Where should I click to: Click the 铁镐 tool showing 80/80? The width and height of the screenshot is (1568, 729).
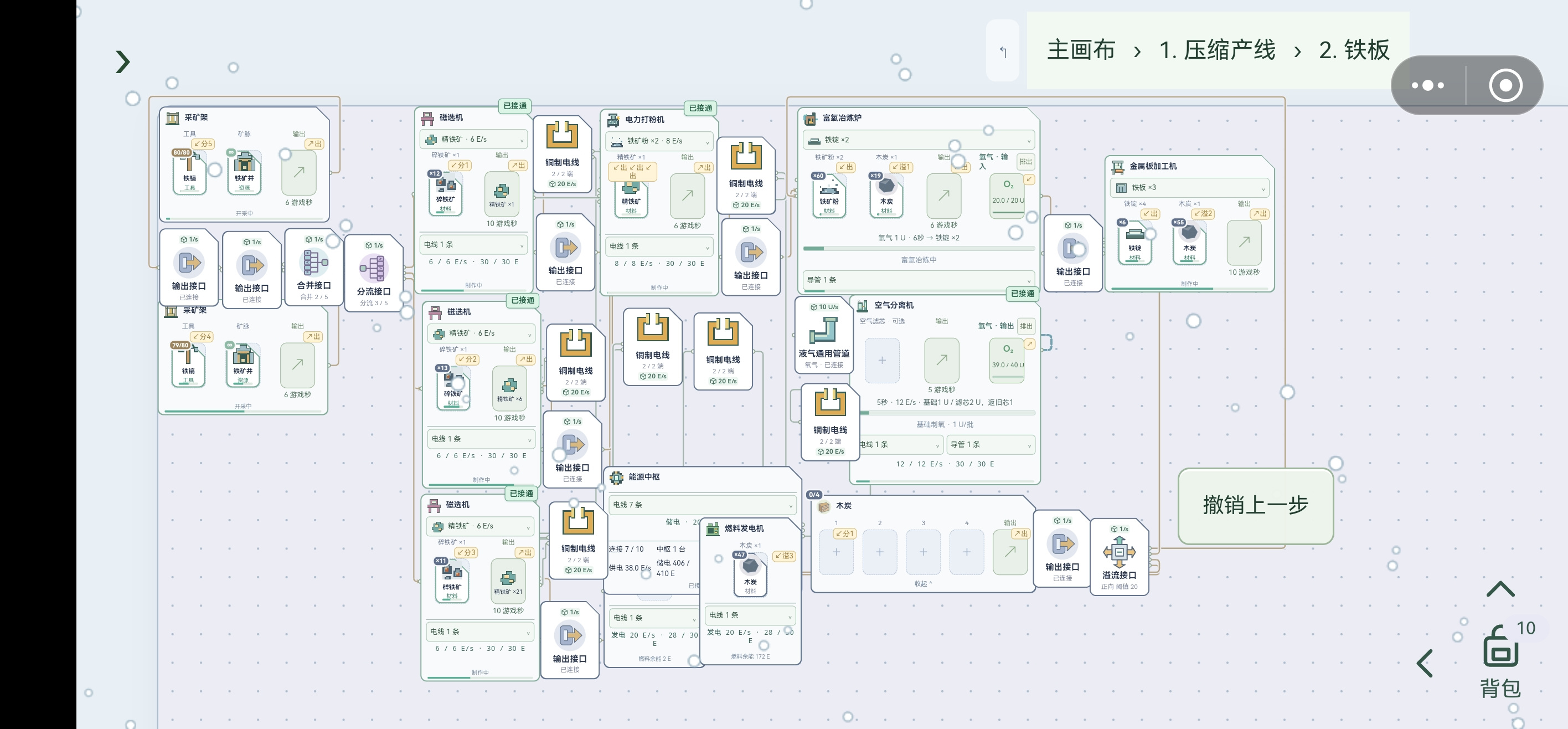(x=189, y=172)
